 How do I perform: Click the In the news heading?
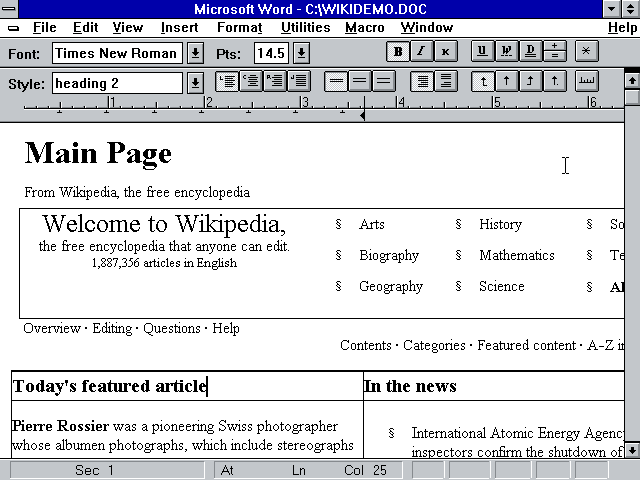[410, 386]
